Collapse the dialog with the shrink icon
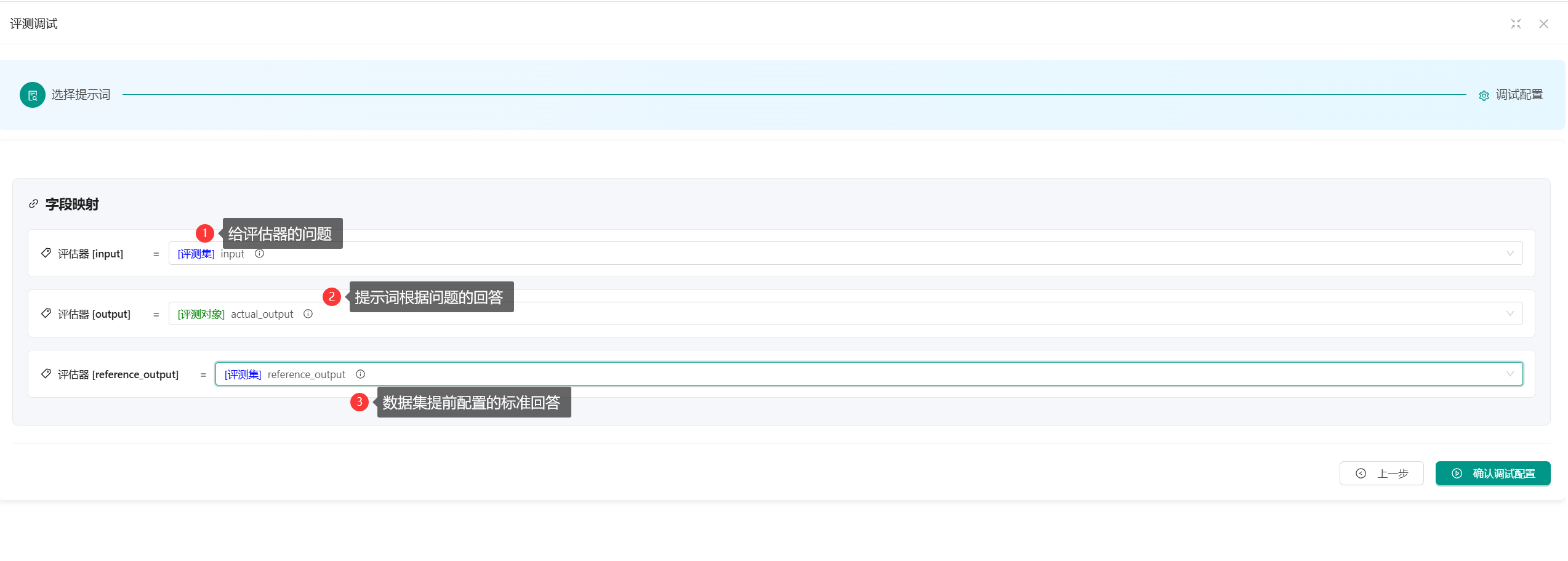Viewport: 1568px width, 561px height. point(1516,24)
